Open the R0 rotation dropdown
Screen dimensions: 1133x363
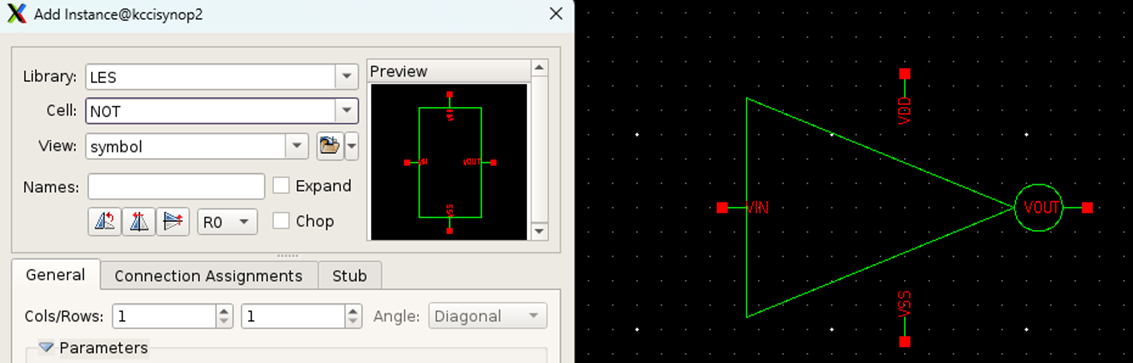228,222
